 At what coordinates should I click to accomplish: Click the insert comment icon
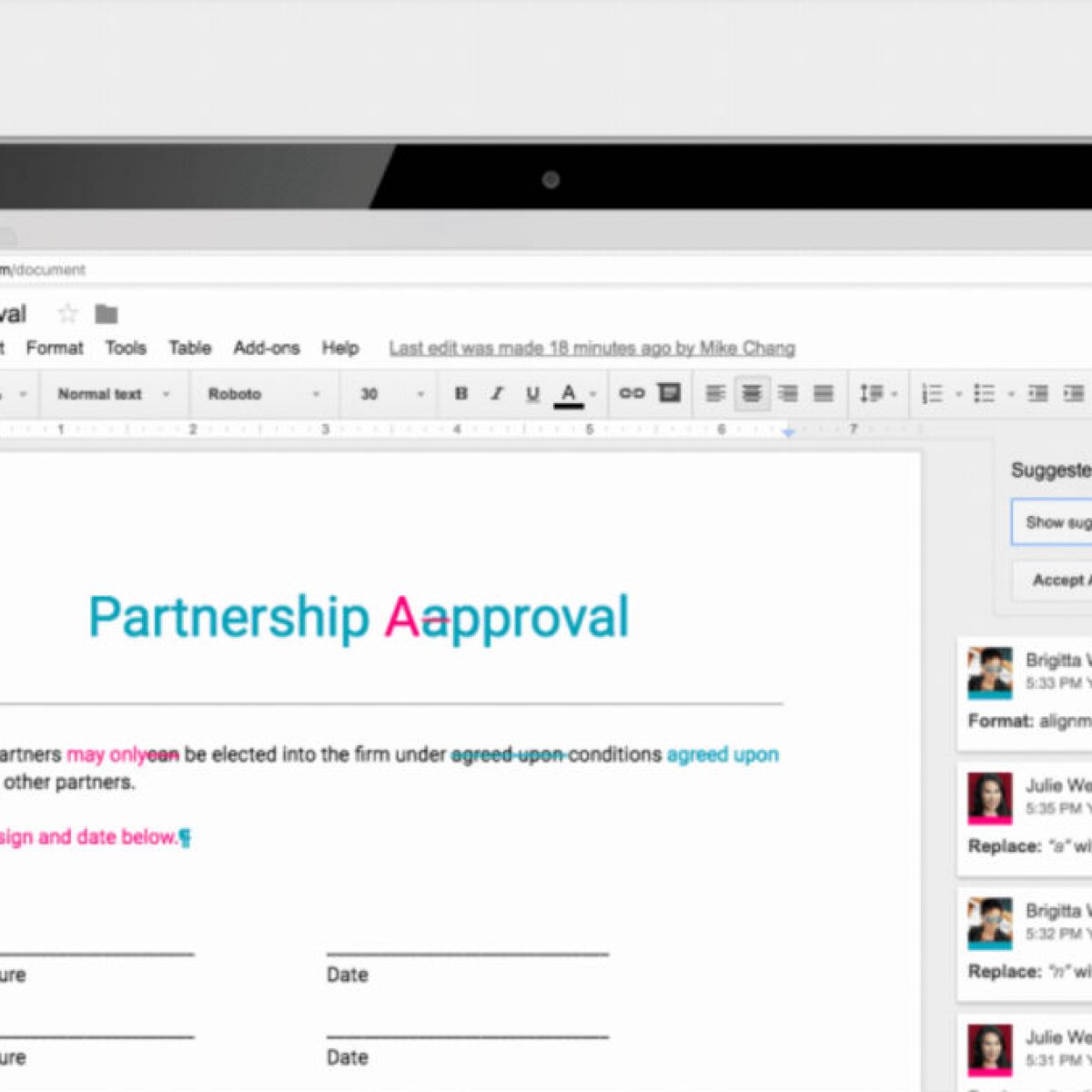click(670, 393)
